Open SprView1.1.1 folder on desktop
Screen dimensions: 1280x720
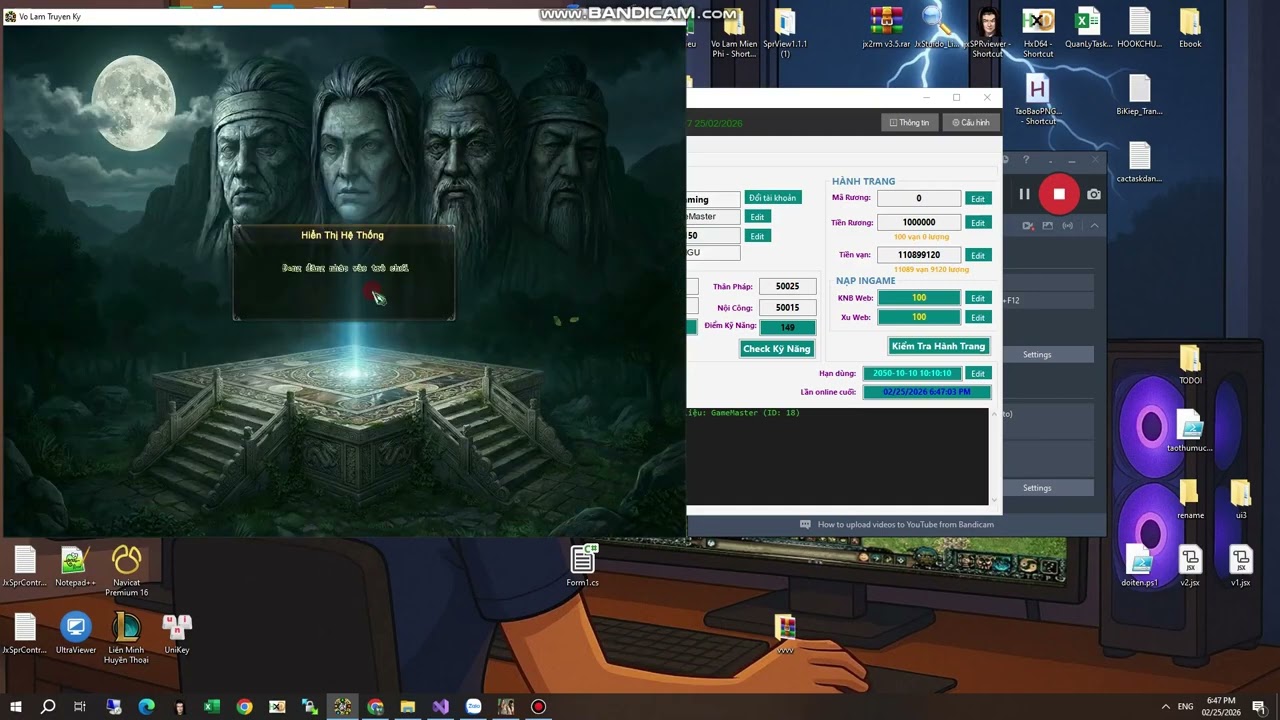coord(785,33)
